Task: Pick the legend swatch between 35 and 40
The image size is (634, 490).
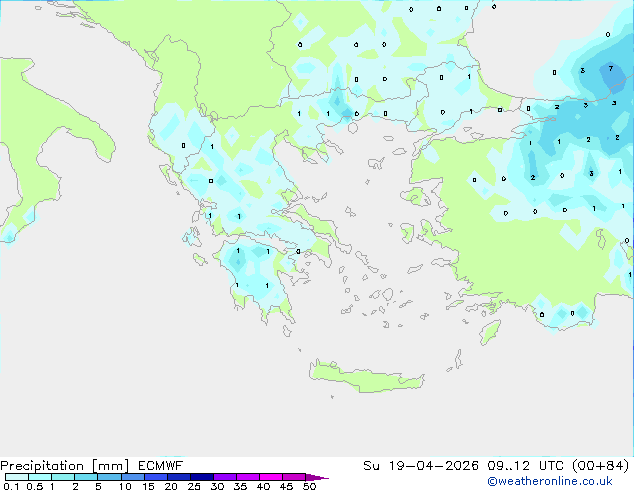Action: click(x=247, y=477)
